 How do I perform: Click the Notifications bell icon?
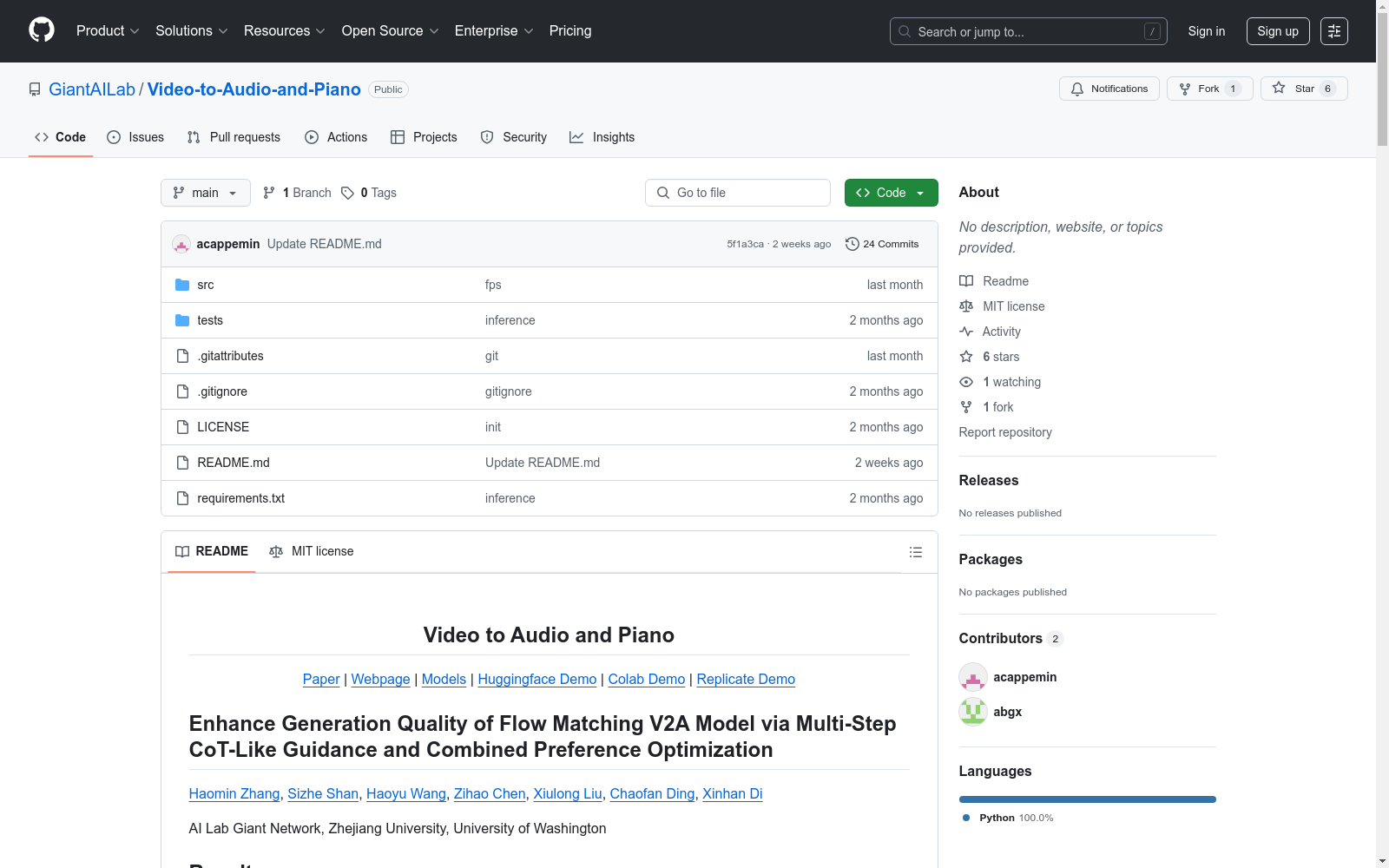tap(1077, 89)
